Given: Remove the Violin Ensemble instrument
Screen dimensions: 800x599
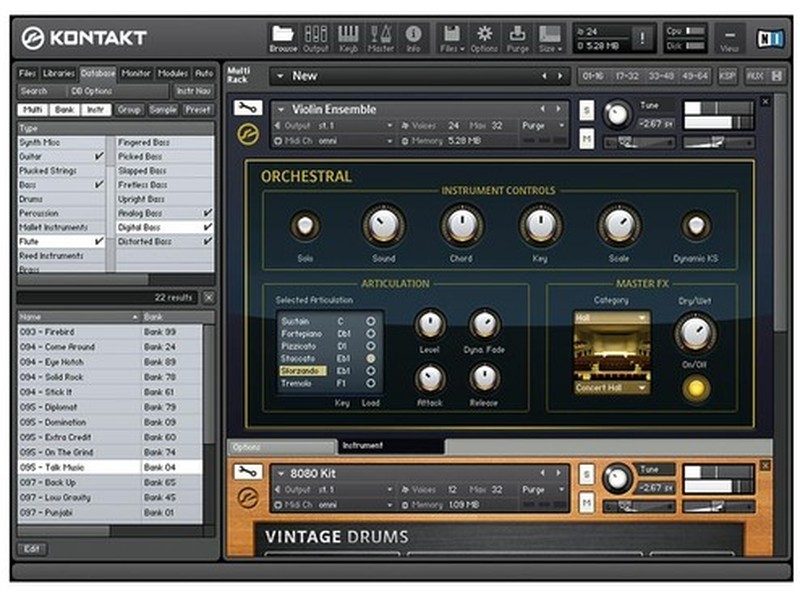Looking at the screenshot, I should point(765,102).
